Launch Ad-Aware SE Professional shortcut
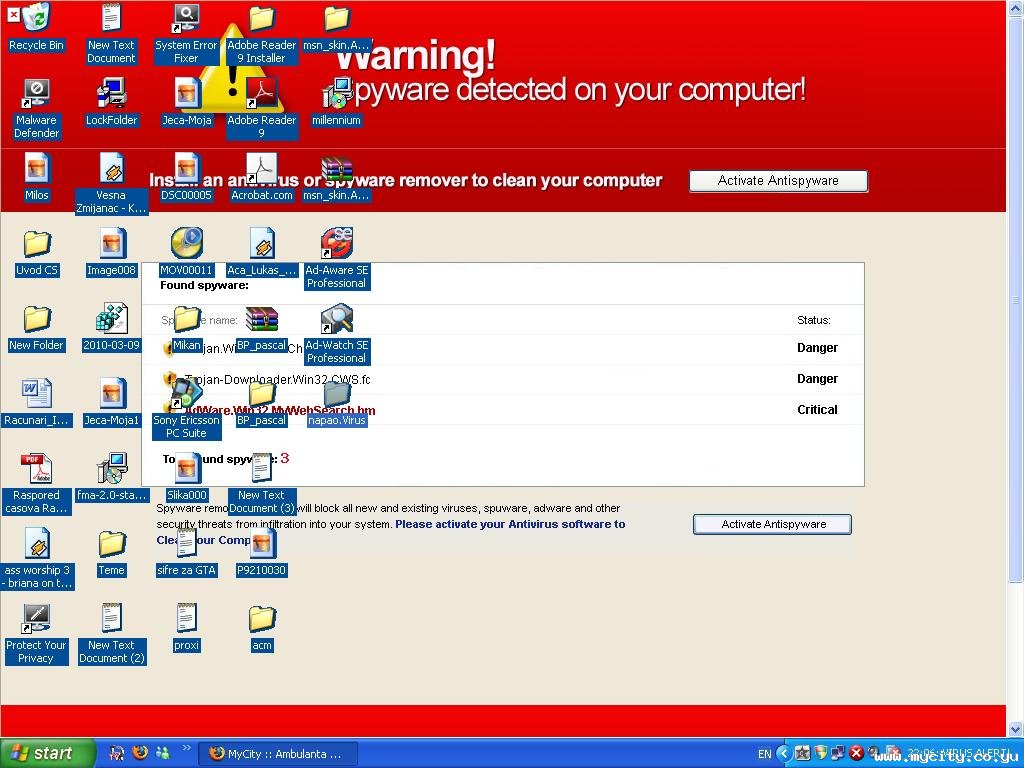 336,259
